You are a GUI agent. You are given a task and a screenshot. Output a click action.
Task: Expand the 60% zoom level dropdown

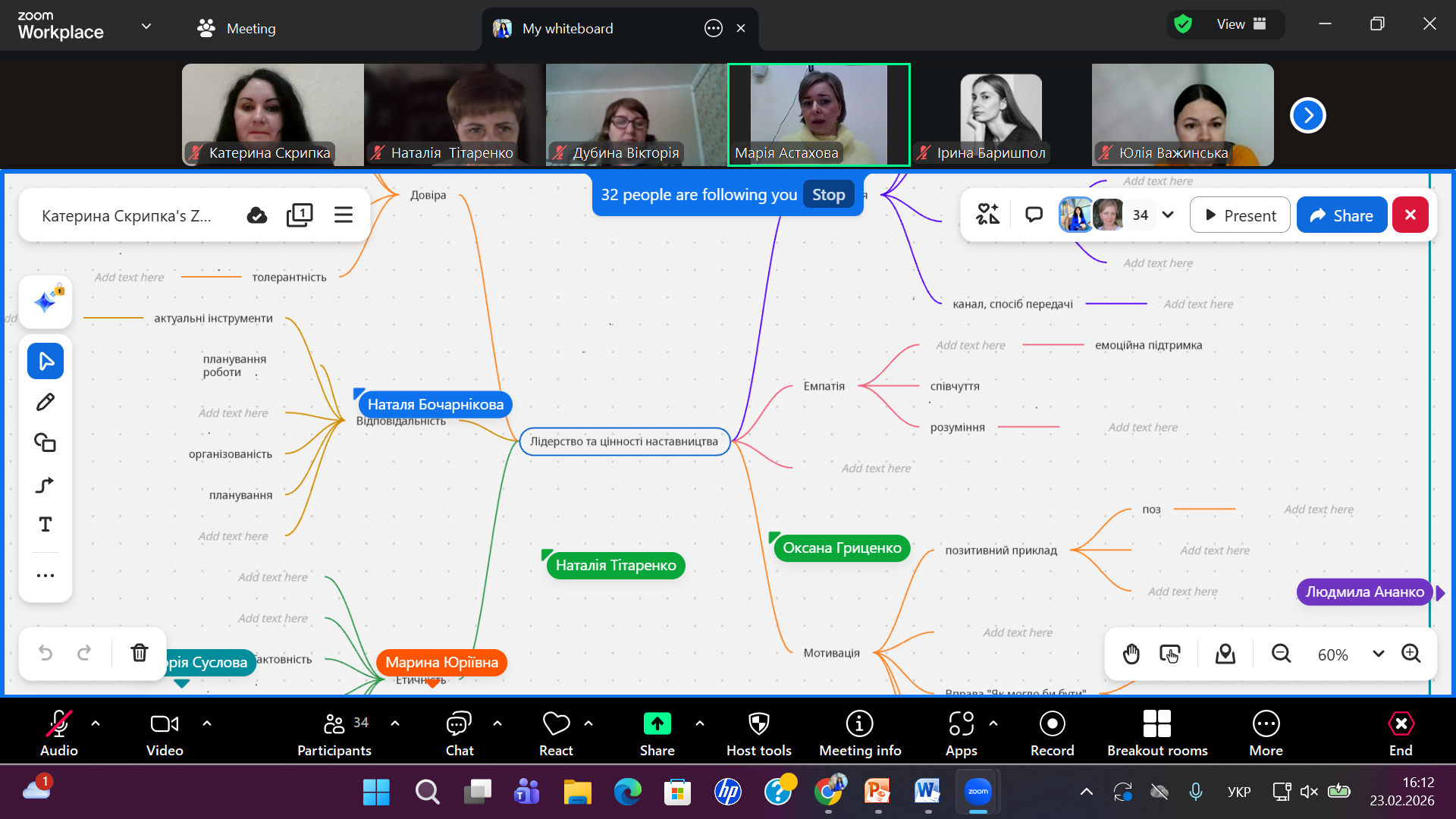(1378, 654)
